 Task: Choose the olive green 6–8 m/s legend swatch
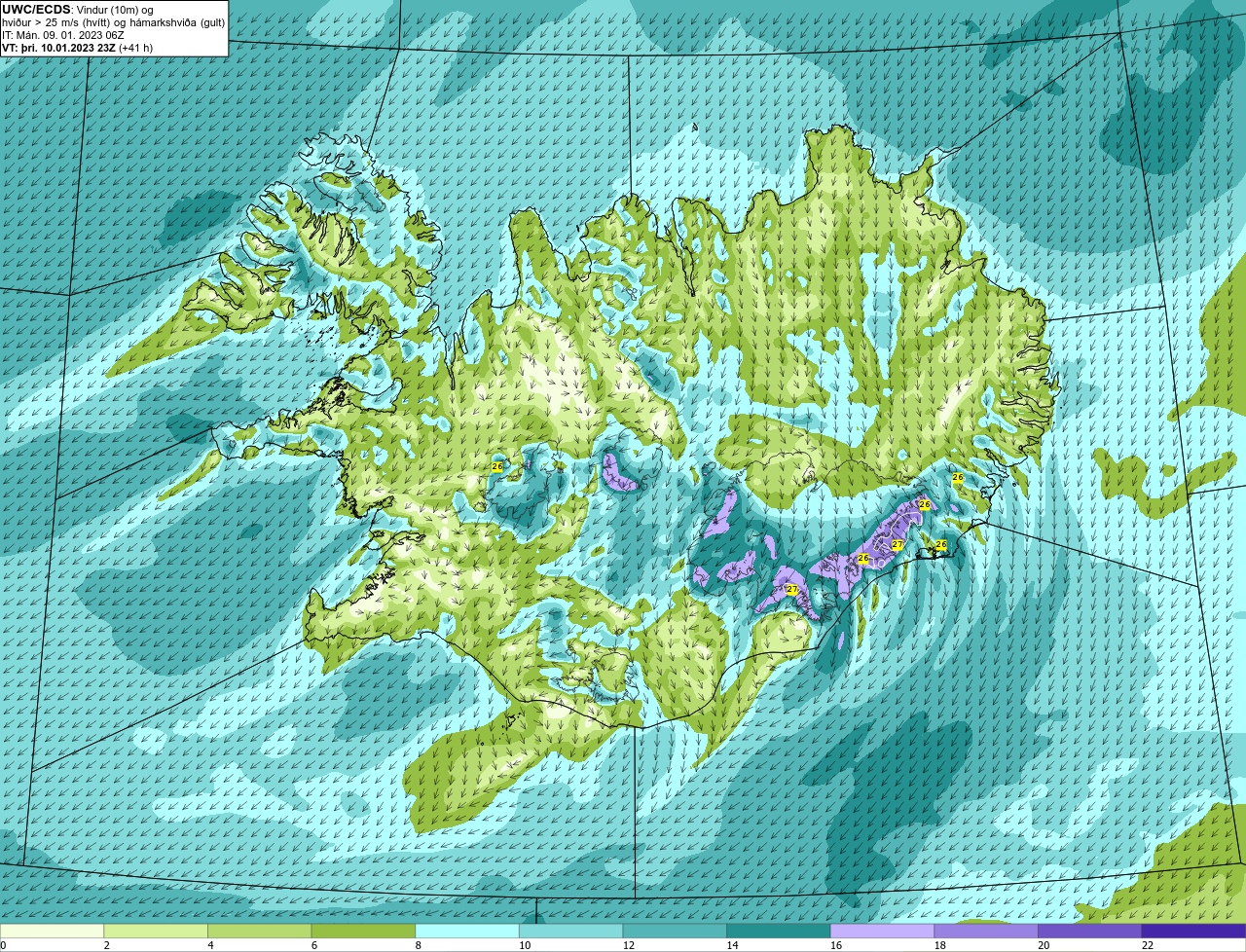pos(363,932)
